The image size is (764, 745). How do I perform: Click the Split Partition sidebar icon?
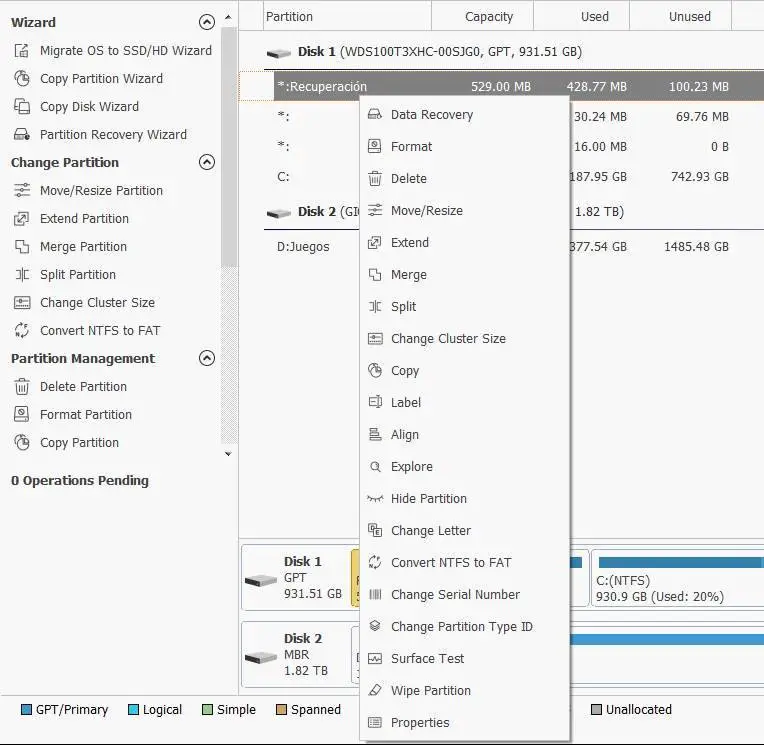pos(22,274)
